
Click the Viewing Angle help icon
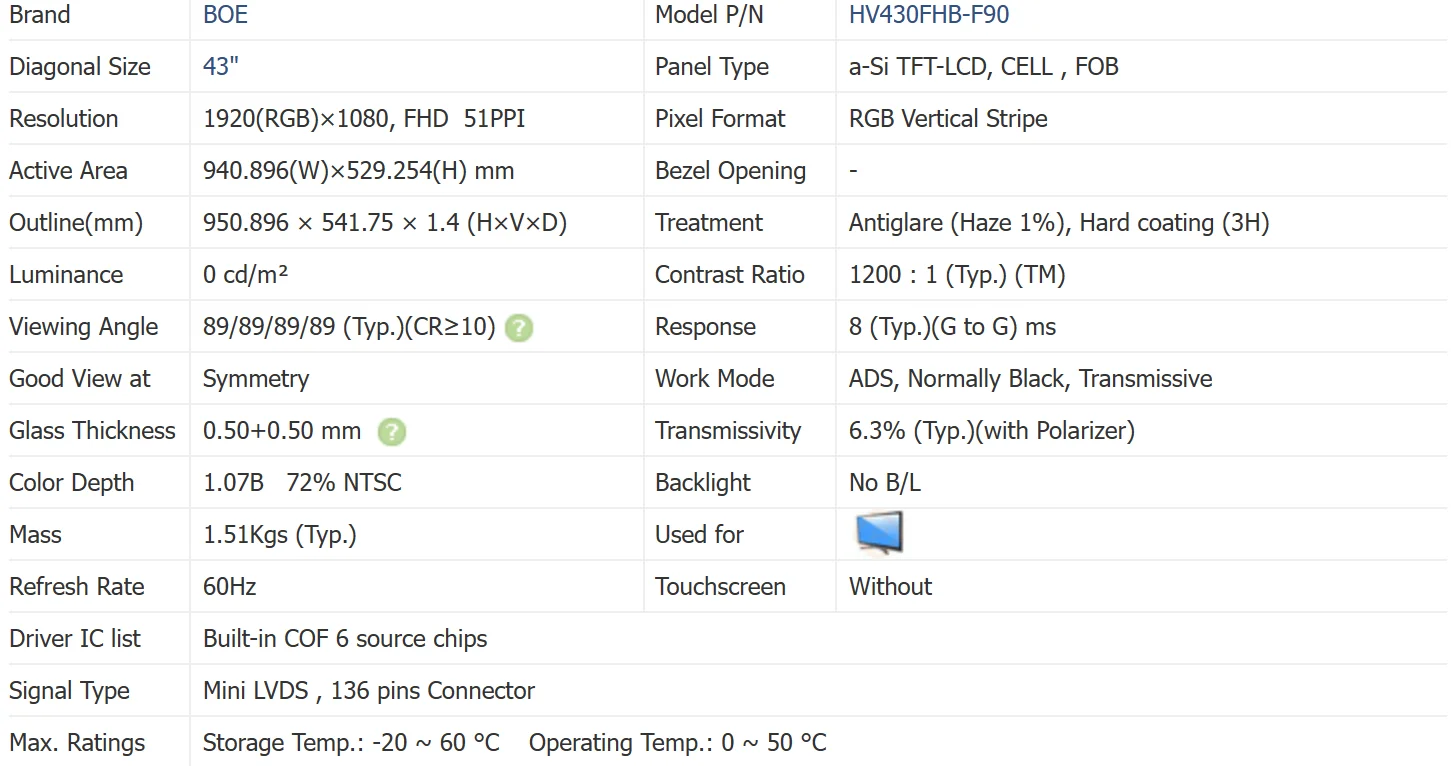[x=519, y=328]
